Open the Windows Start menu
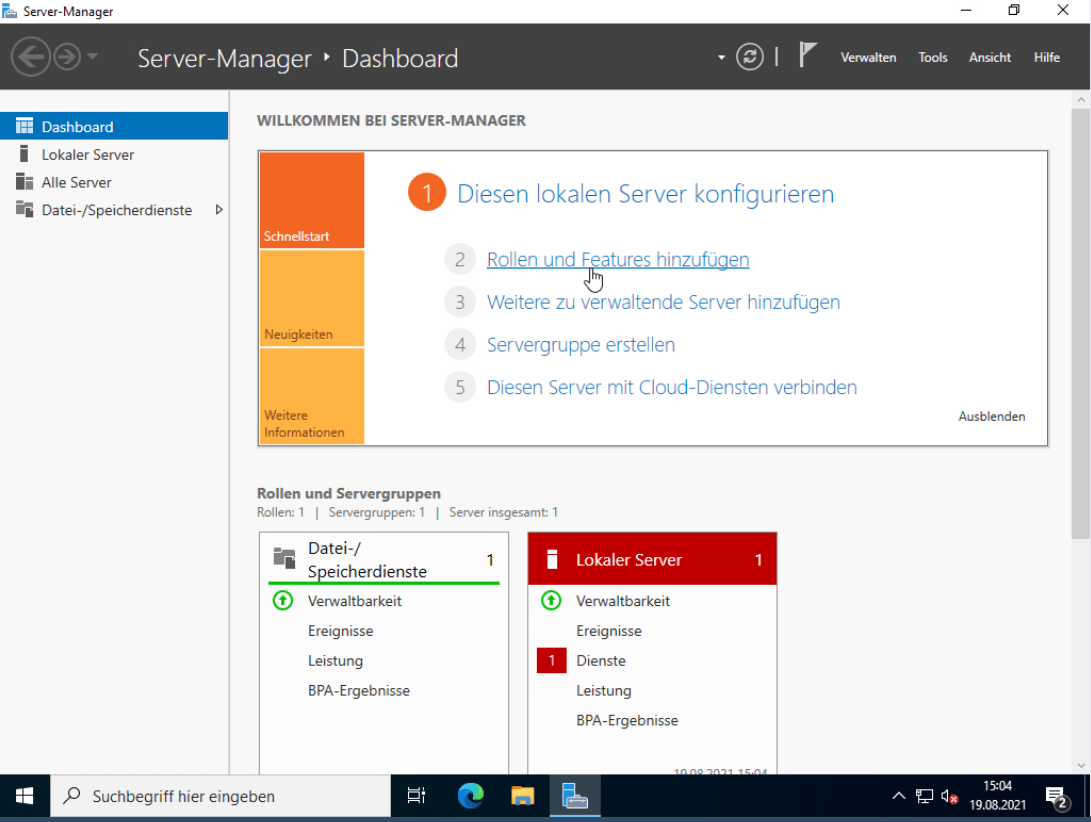Viewport: 1091px width, 822px height. pos(24,796)
